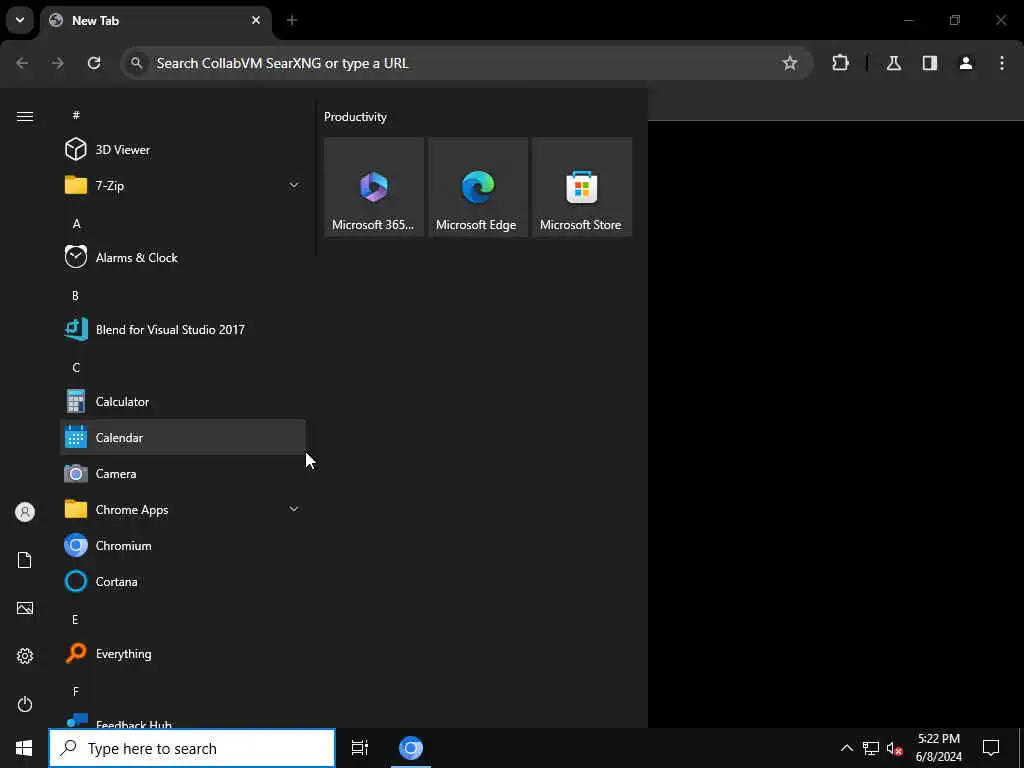Expand the 7-Zip folder chevron

tap(294, 185)
